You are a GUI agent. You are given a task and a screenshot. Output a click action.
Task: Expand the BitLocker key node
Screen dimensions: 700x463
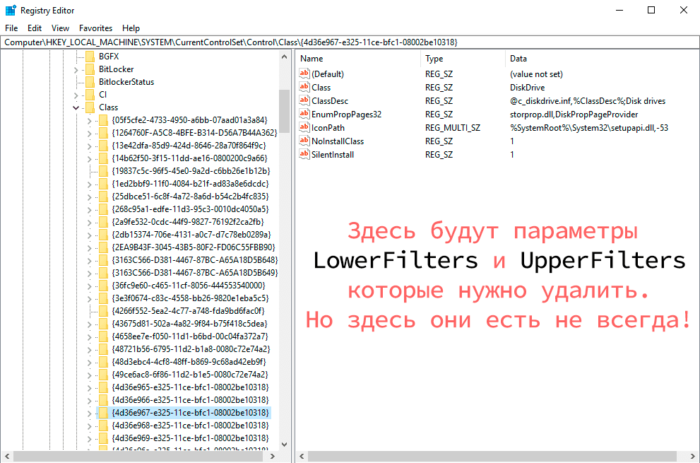click(76, 70)
